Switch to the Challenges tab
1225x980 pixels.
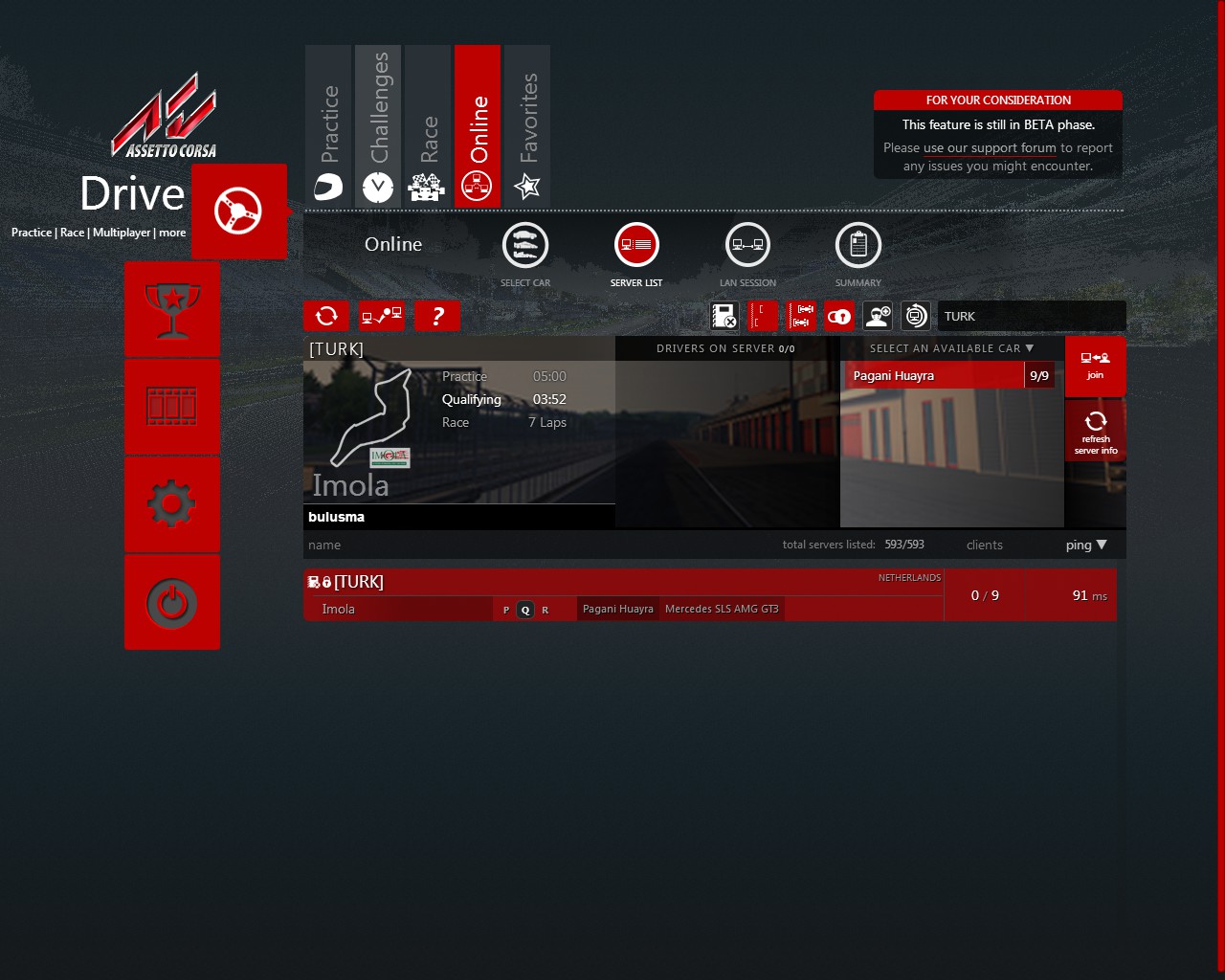click(x=378, y=125)
